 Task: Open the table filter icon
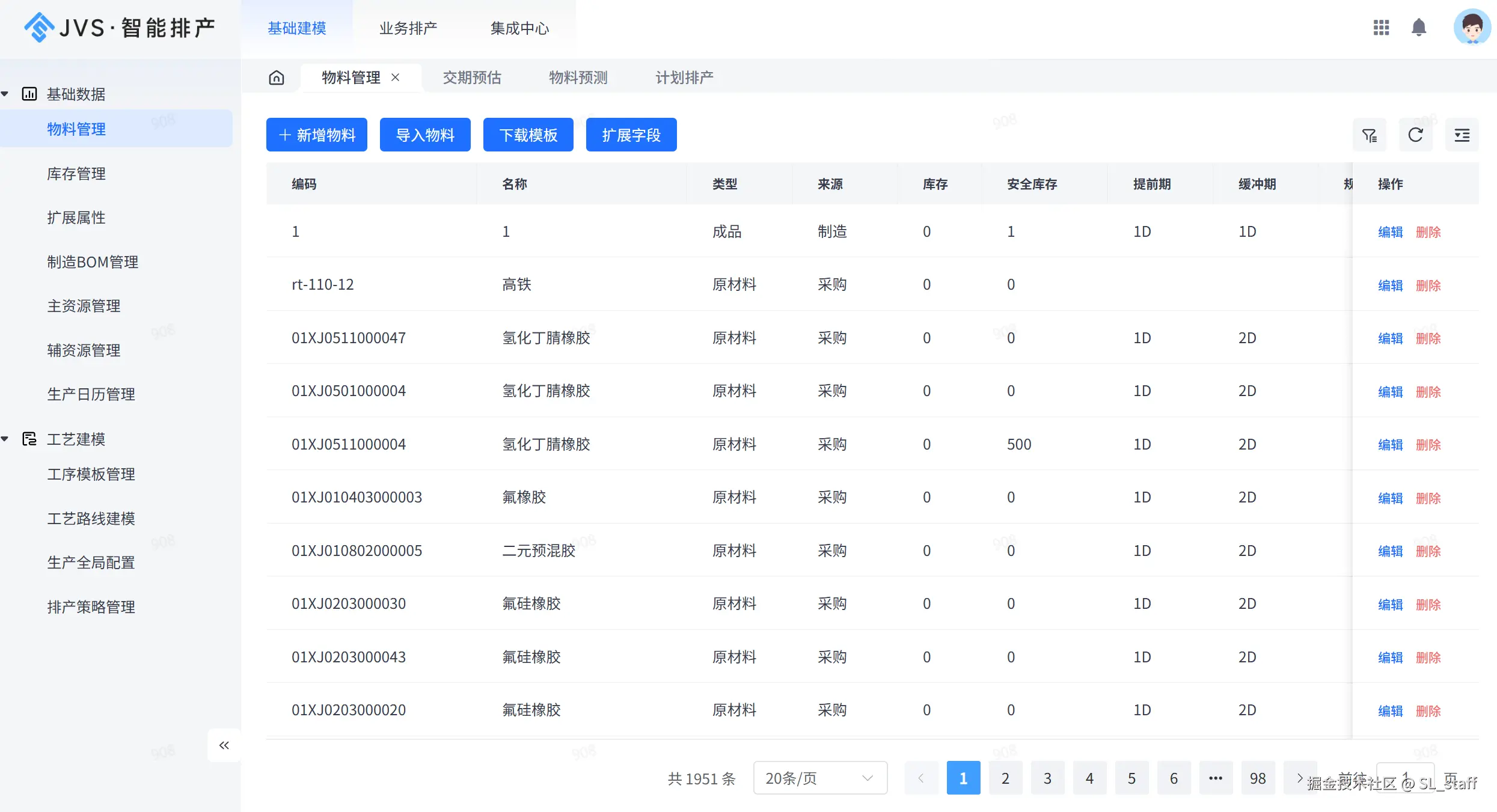[x=1370, y=135]
